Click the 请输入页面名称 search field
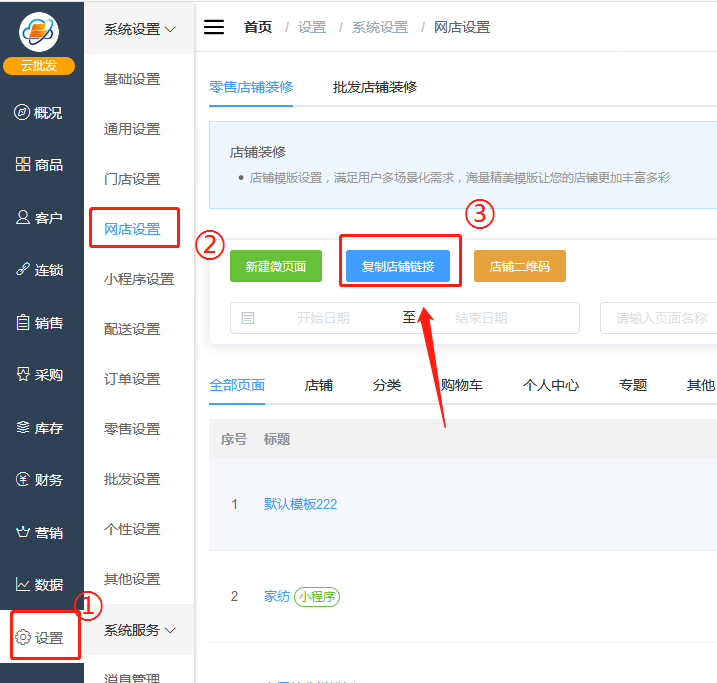Viewport: 717px width, 683px height. click(x=660, y=318)
